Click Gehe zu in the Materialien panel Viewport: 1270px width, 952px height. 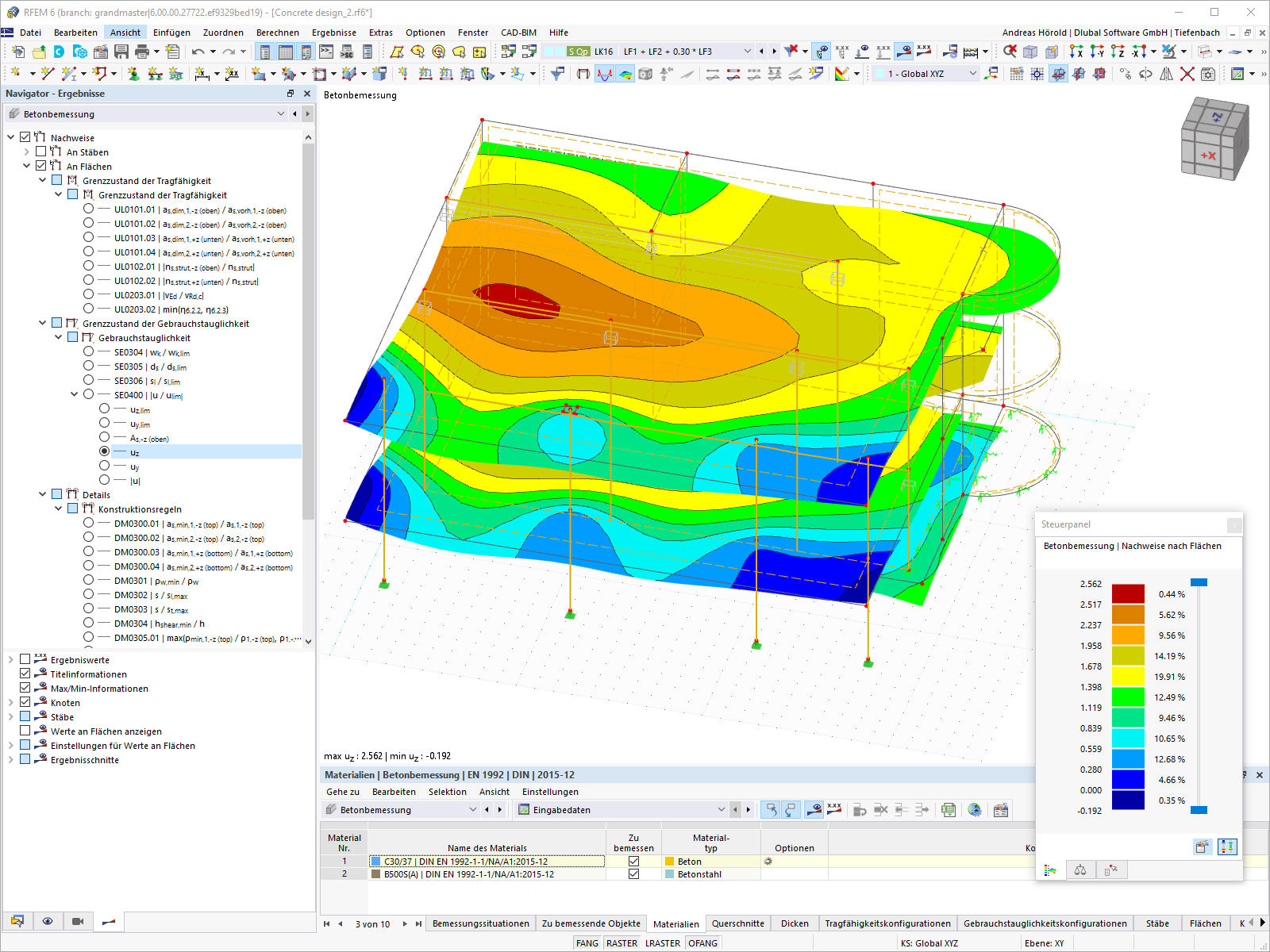coord(344,792)
